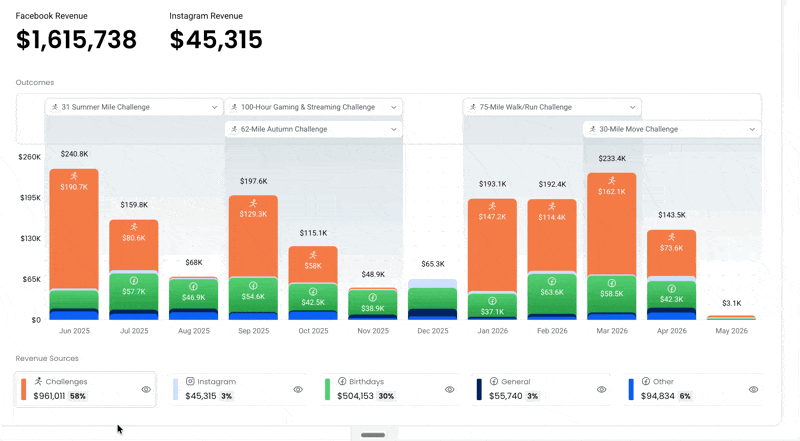Click the dark navy General color swatch
Viewport: 800px width, 441px height.
pos(479,389)
